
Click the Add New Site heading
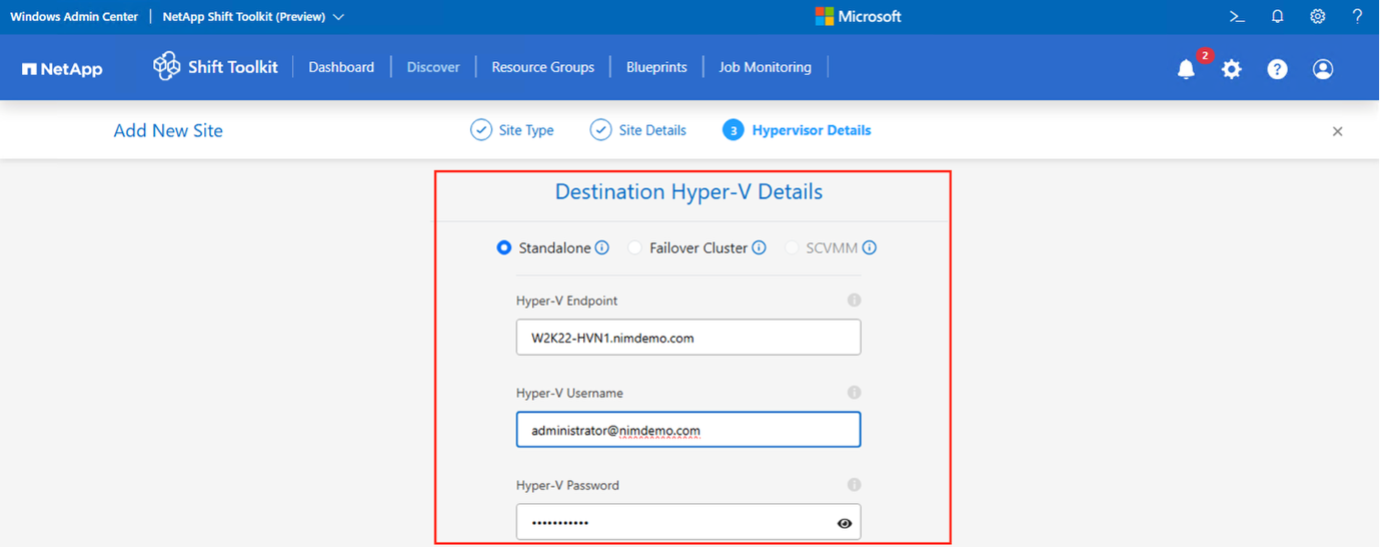coord(168,130)
